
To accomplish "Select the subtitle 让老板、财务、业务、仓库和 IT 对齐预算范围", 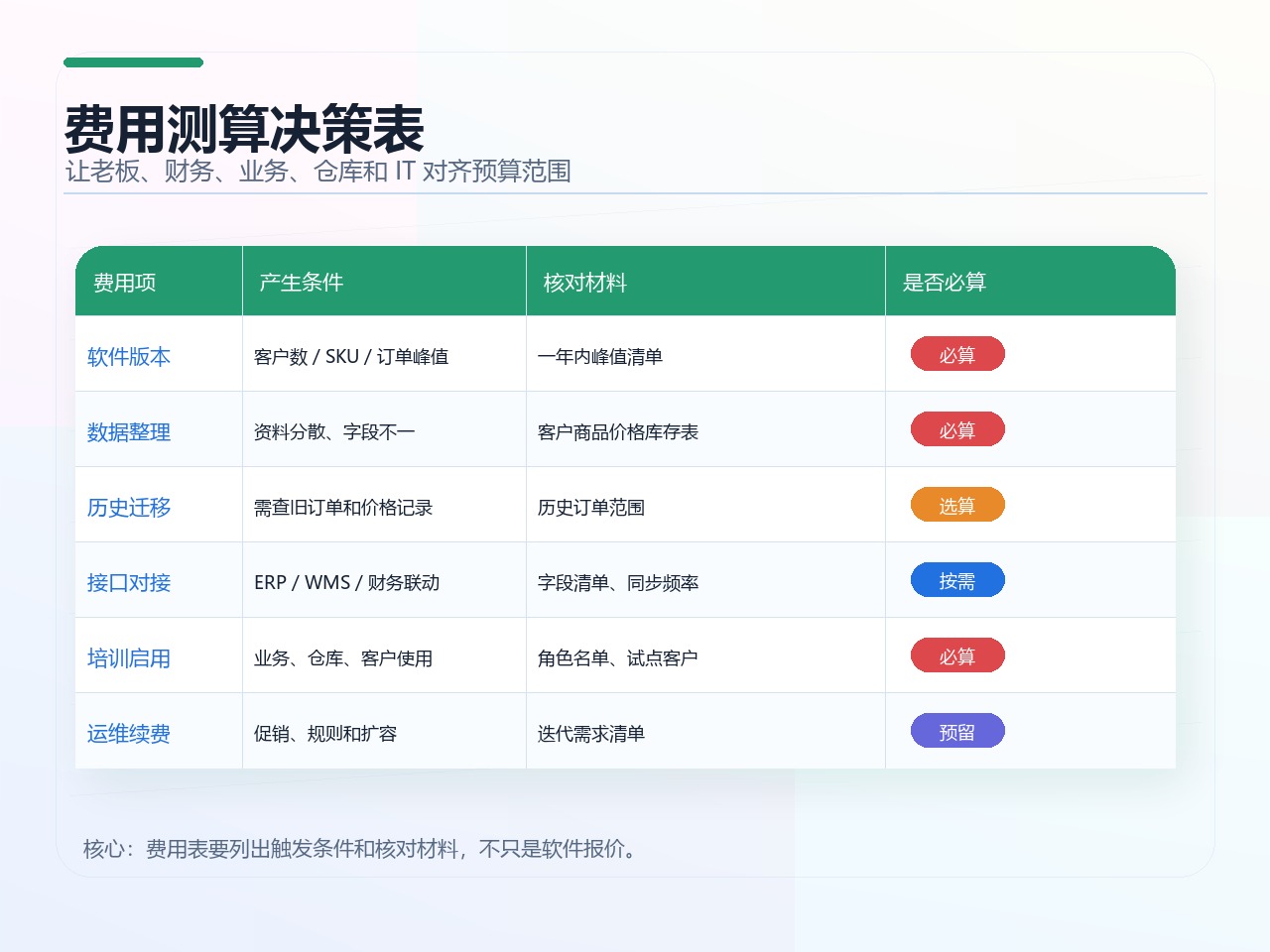I will tap(318, 172).
